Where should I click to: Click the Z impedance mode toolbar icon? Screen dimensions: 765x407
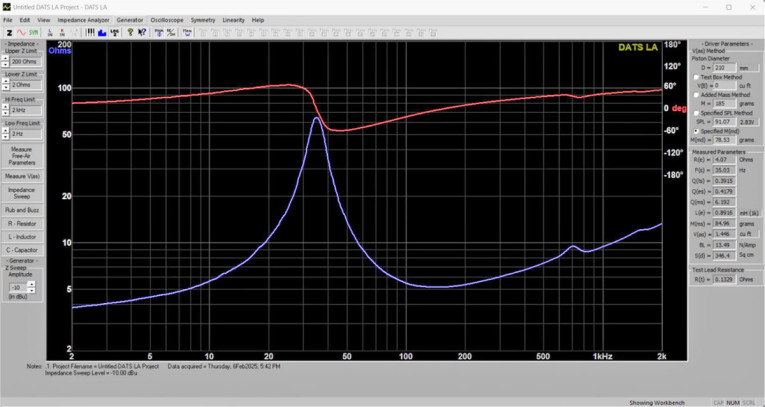pos(9,32)
